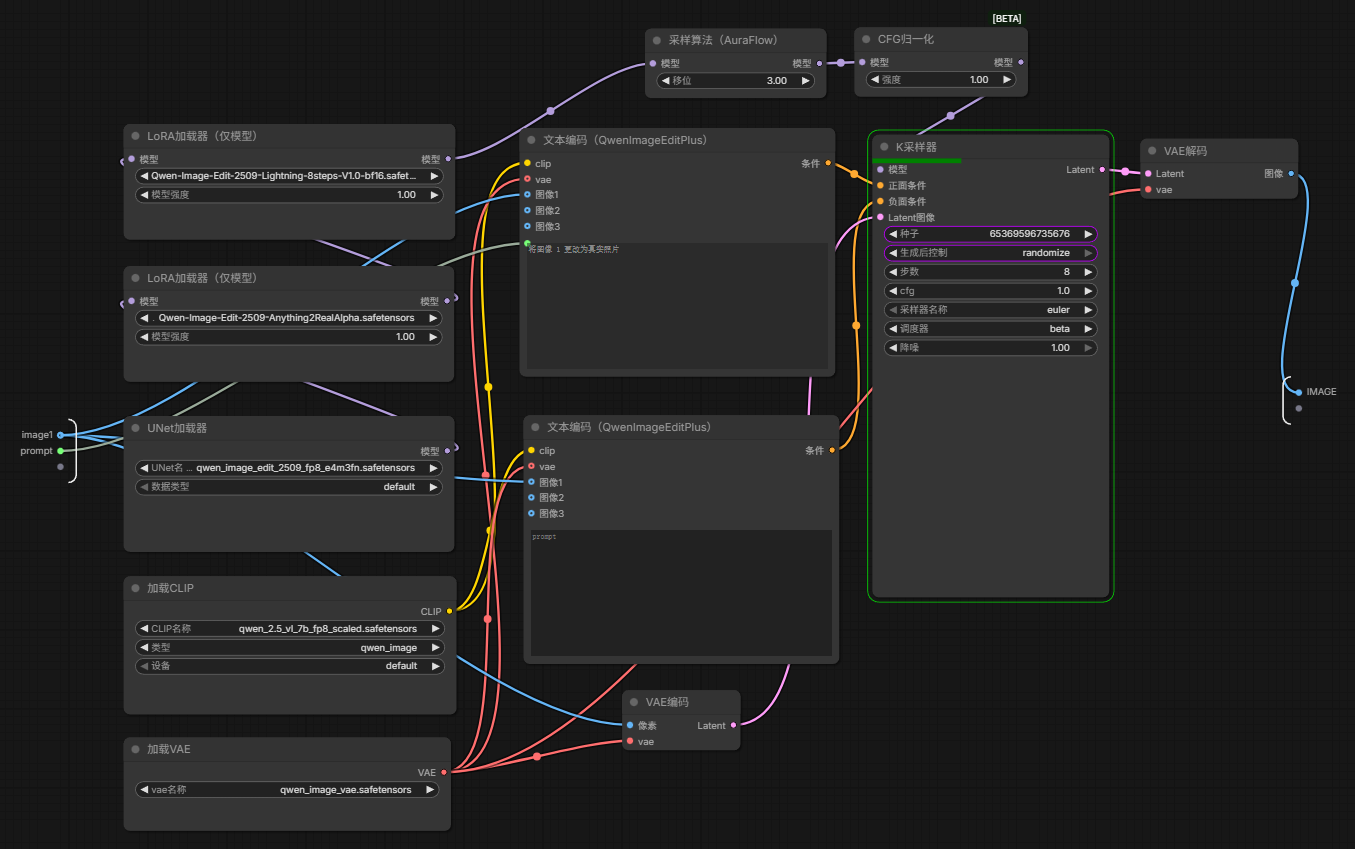Click the 移位 3.00 slider in 采样算法

pos(735,80)
